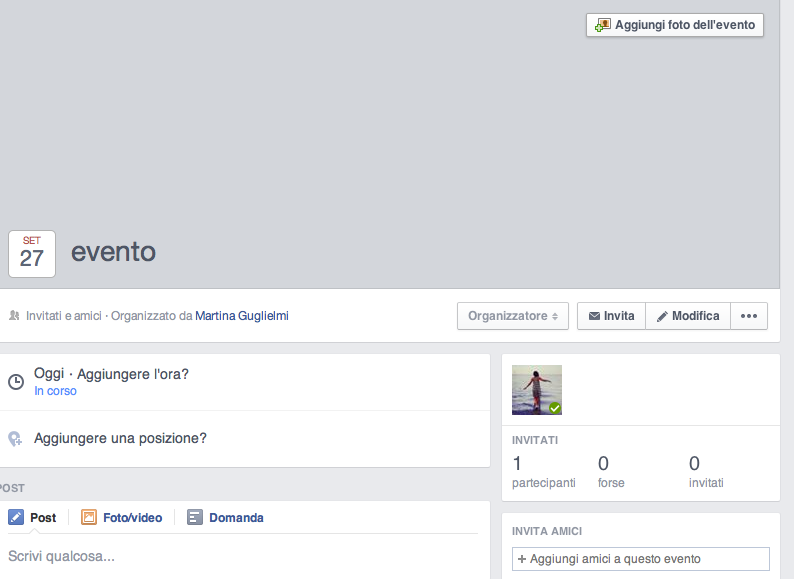This screenshot has width=794, height=579.
Task: Open the participant's profile thumbnail
Action: (537, 390)
